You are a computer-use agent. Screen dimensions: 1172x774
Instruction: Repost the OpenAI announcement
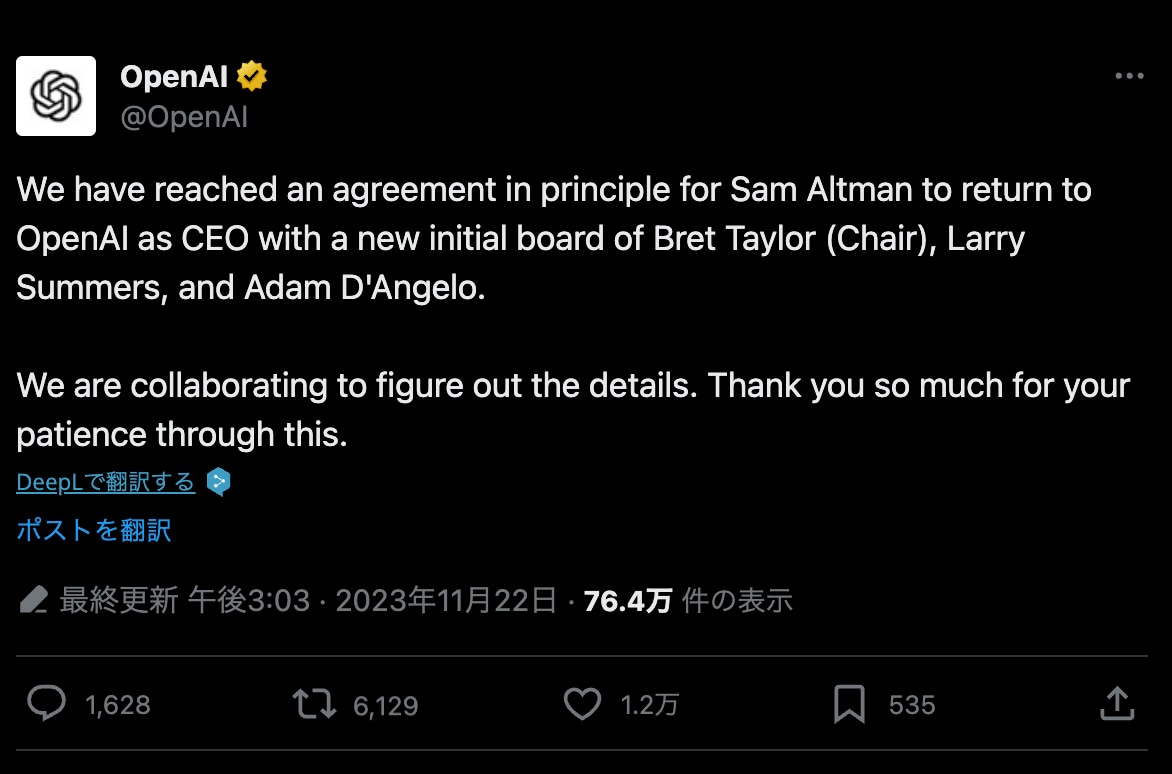[312, 704]
